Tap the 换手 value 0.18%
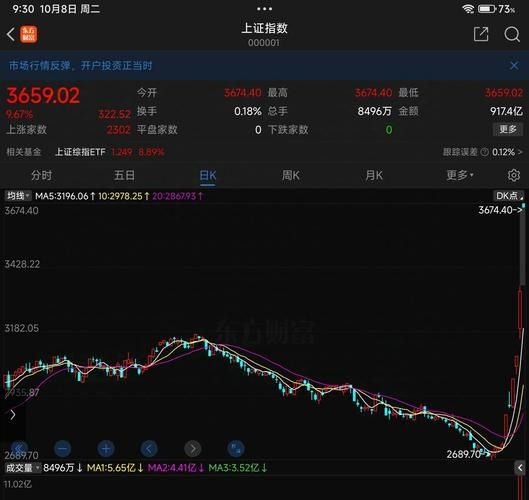The height and width of the screenshot is (500, 529). click(248, 111)
